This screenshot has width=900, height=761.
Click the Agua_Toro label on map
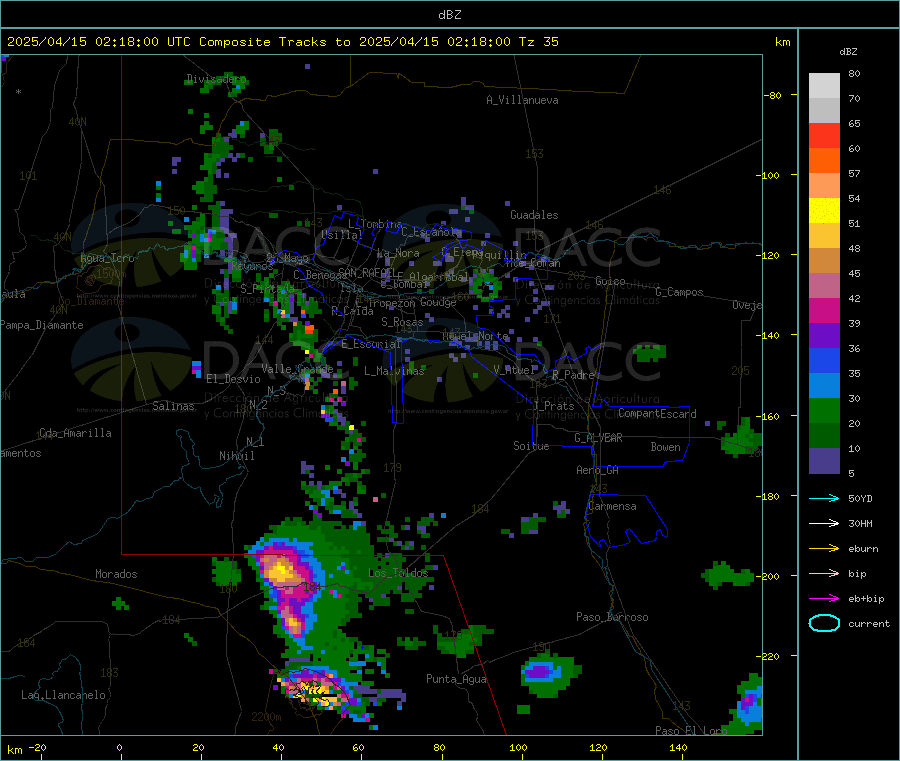[107, 258]
